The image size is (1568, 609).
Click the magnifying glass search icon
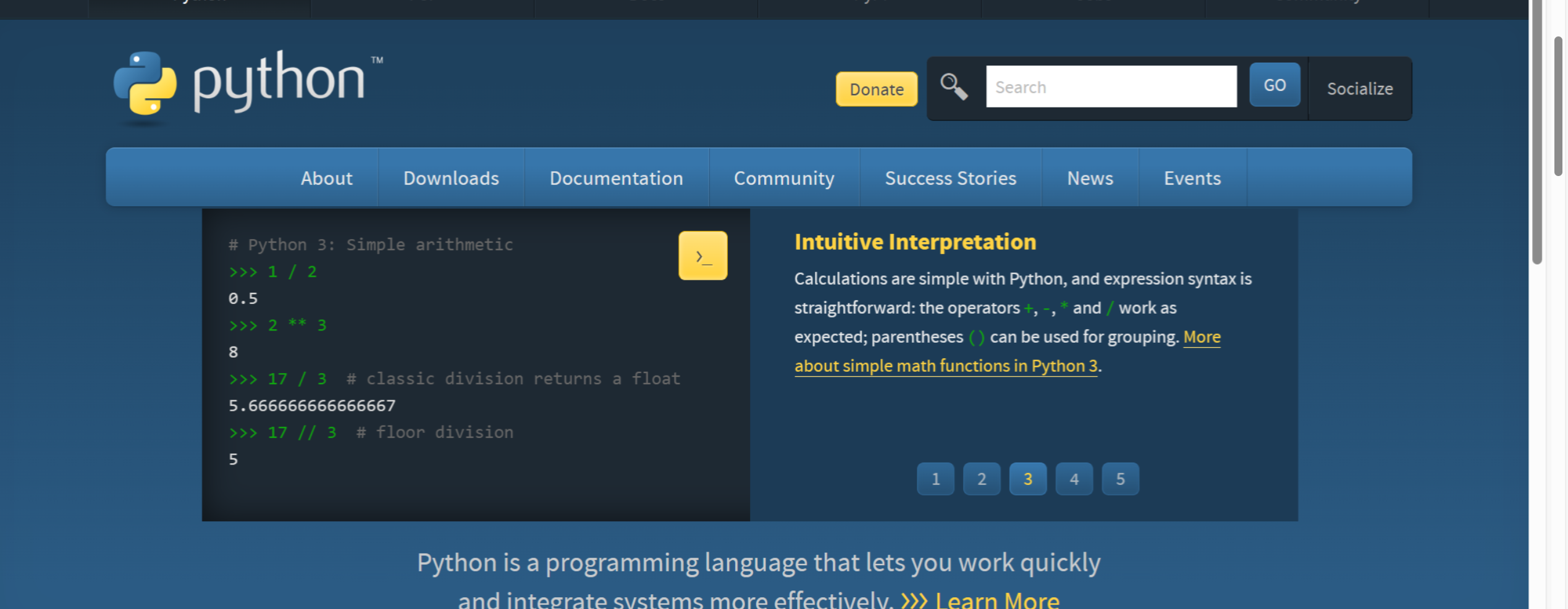pyautogui.click(x=953, y=86)
